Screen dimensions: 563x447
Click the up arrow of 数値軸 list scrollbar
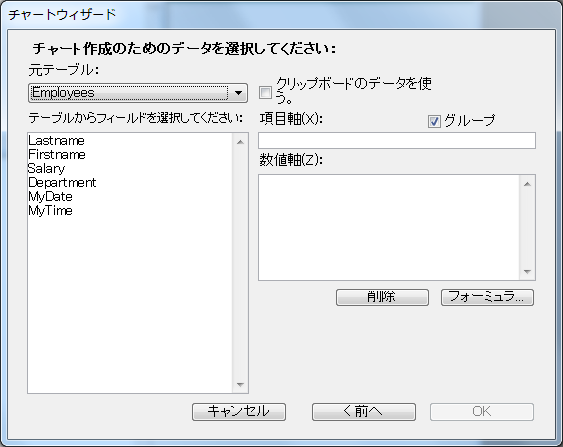527,184
